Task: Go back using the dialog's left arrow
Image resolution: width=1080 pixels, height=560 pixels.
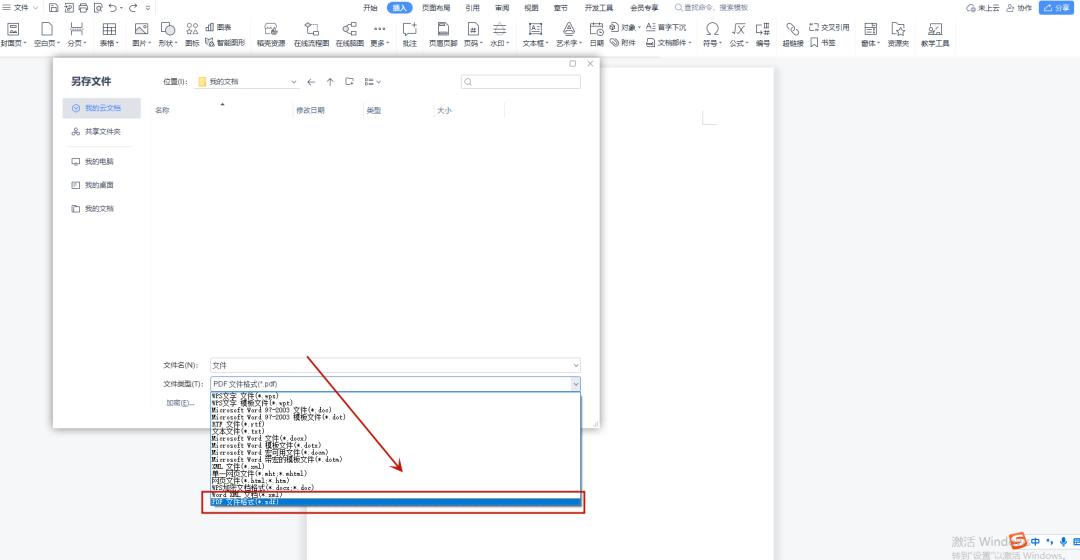Action: [311, 82]
